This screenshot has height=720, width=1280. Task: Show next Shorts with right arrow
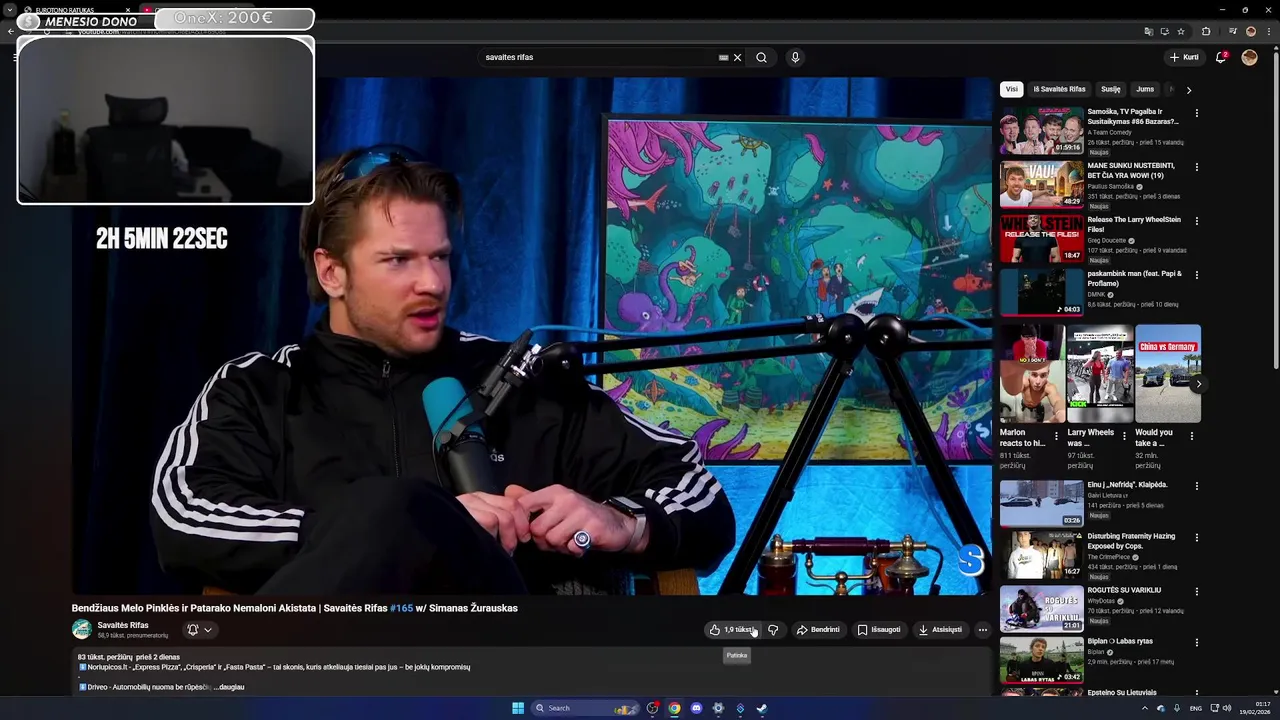(x=1199, y=384)
